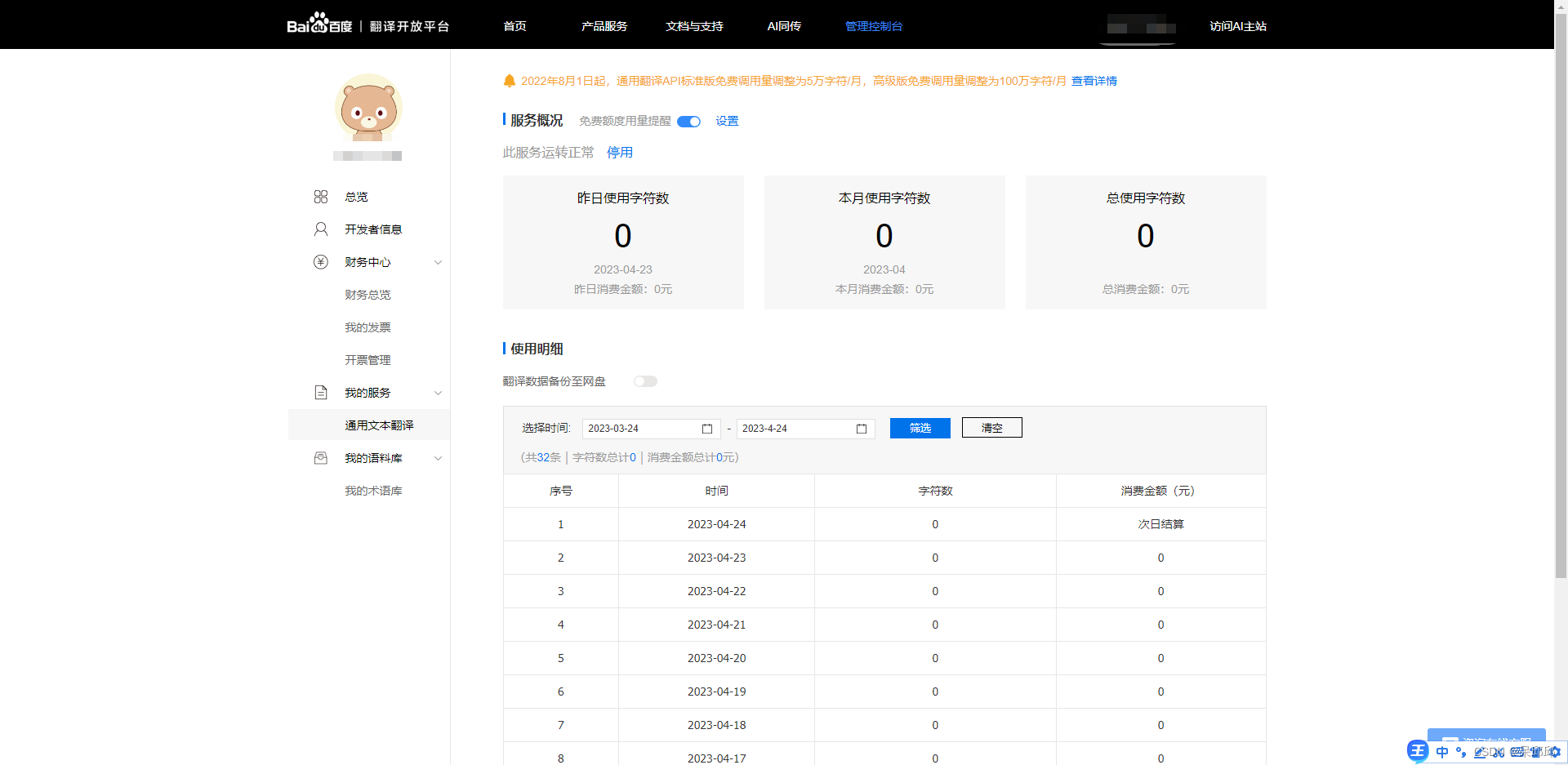Open calendar icon for start date
Screen dimensions: 1568x765
(707, 429)
